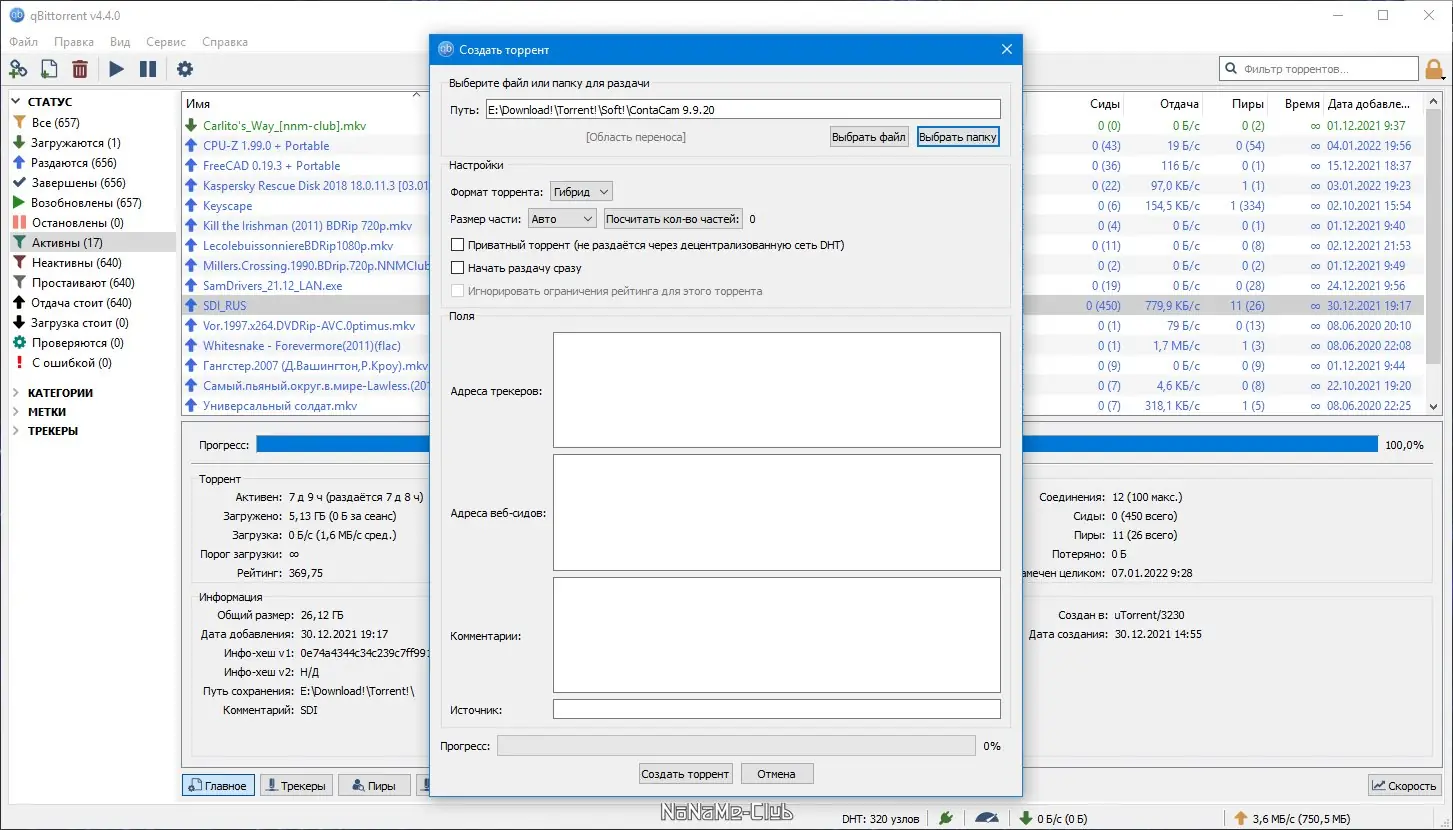Image resolution: width=1453 pixels, height=830 pixels.
Task: Open options via the gear toolbar icon
Action: 185,69
